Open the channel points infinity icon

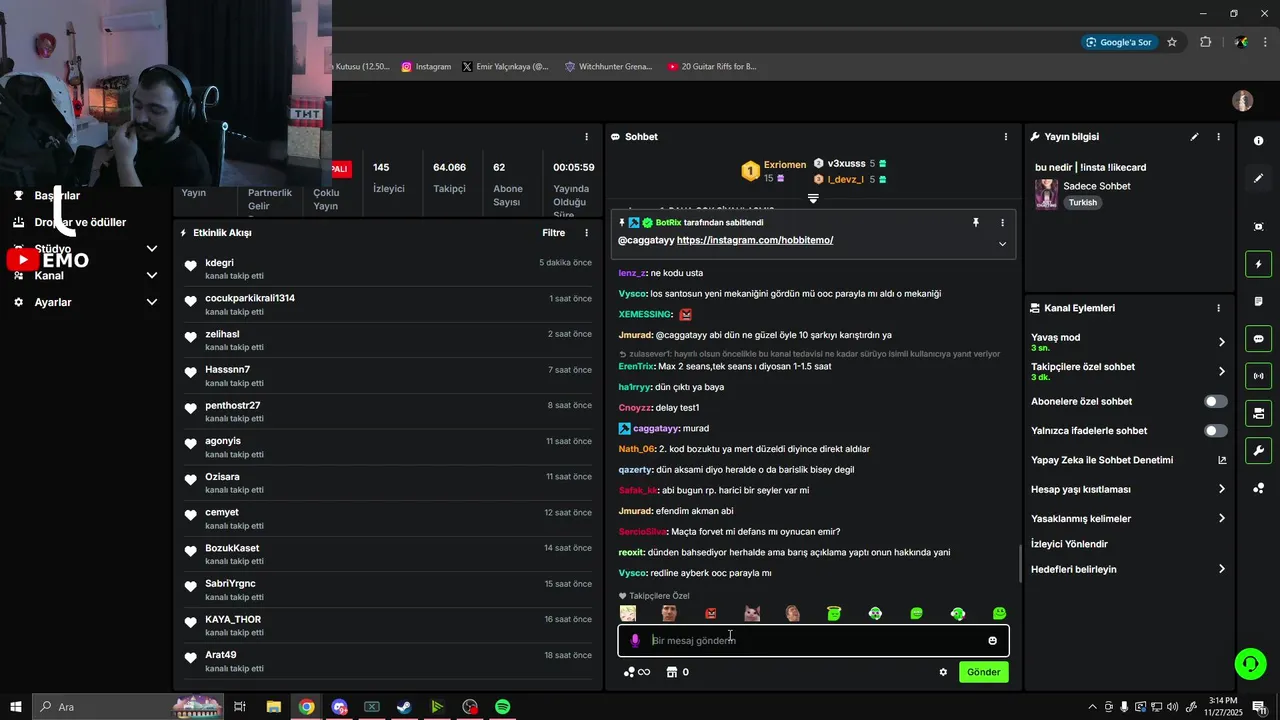pyautogui.click(x=636, y=672)
